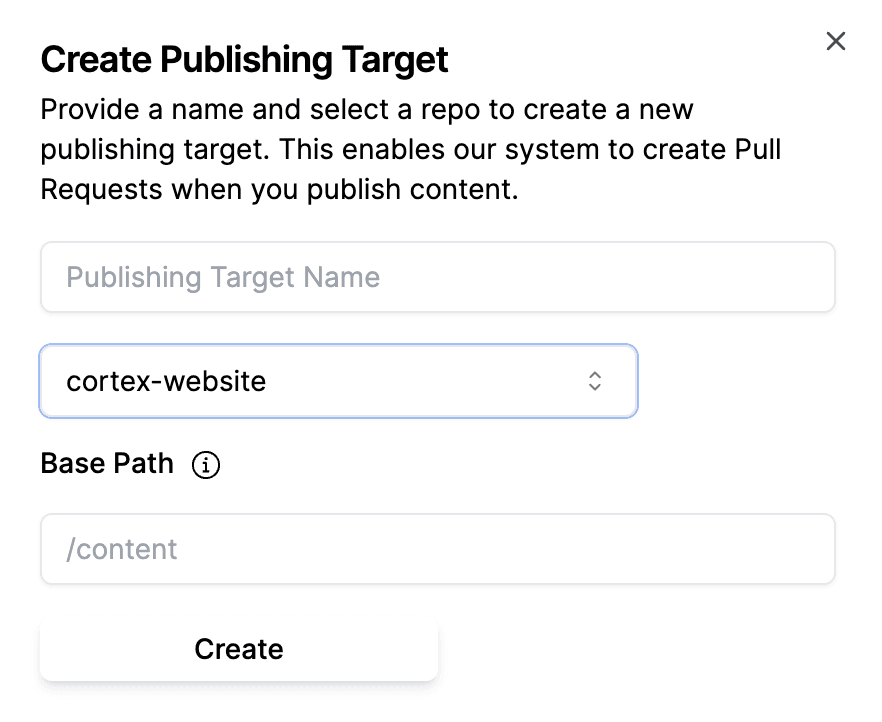Close the Create Publishing Target dialog
This screenshot has width=882, height=722.
point(835,41)
